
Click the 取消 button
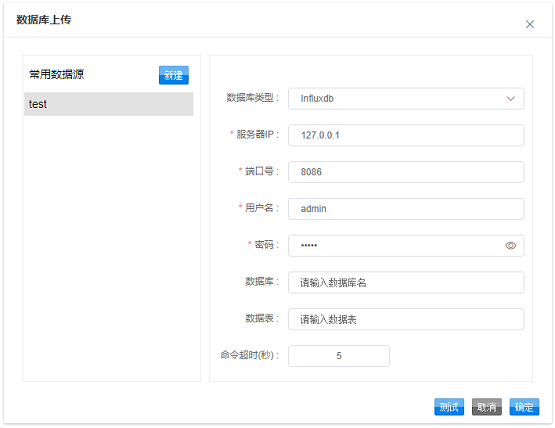click(486, 407)
